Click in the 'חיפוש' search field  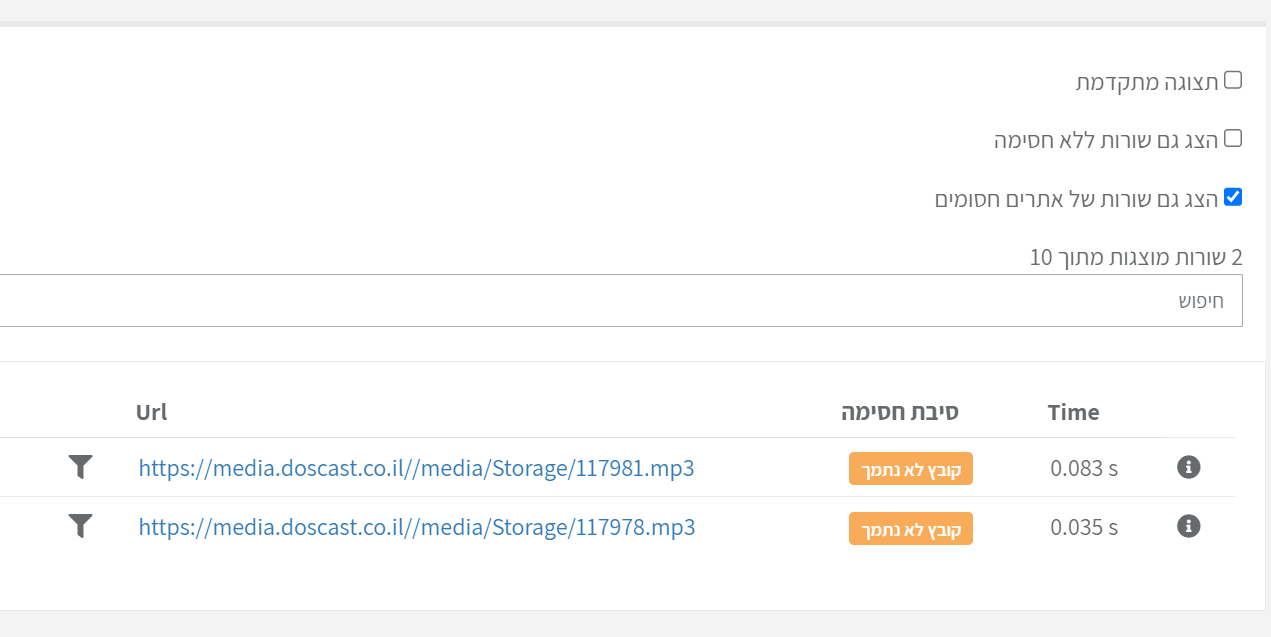(x=620, y=300)
